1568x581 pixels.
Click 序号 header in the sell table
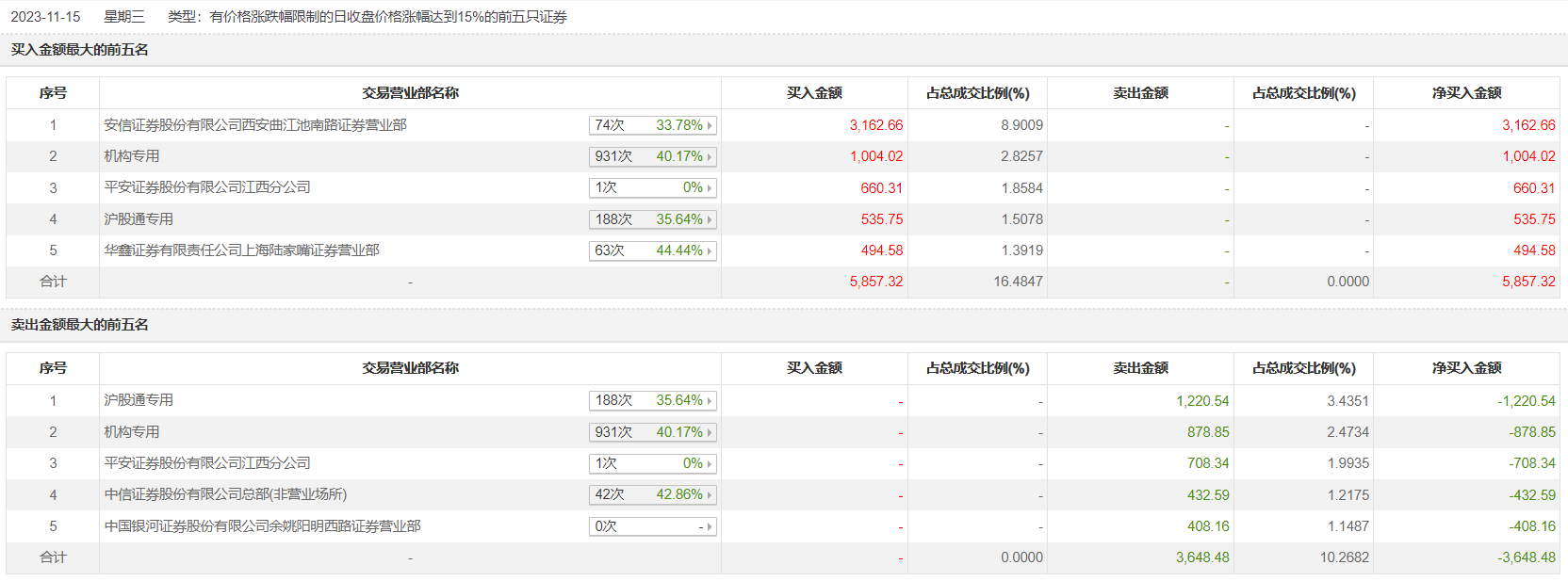point(53,368)
